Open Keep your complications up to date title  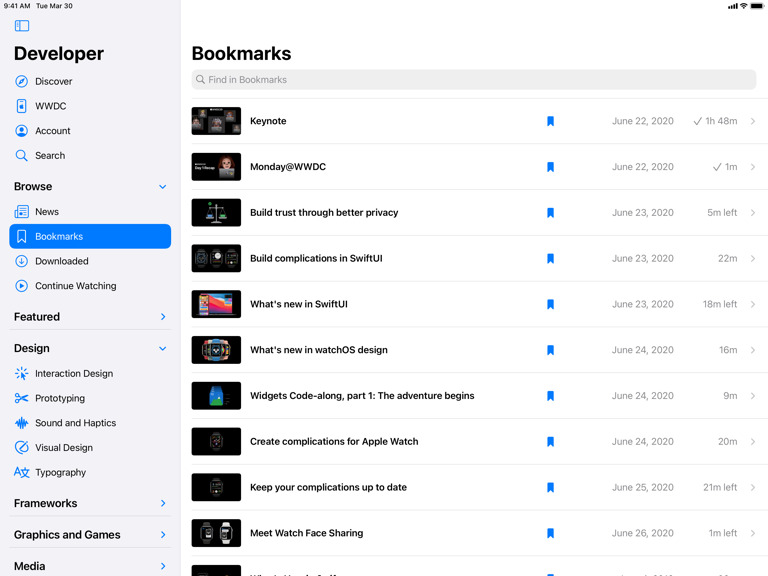328,487
